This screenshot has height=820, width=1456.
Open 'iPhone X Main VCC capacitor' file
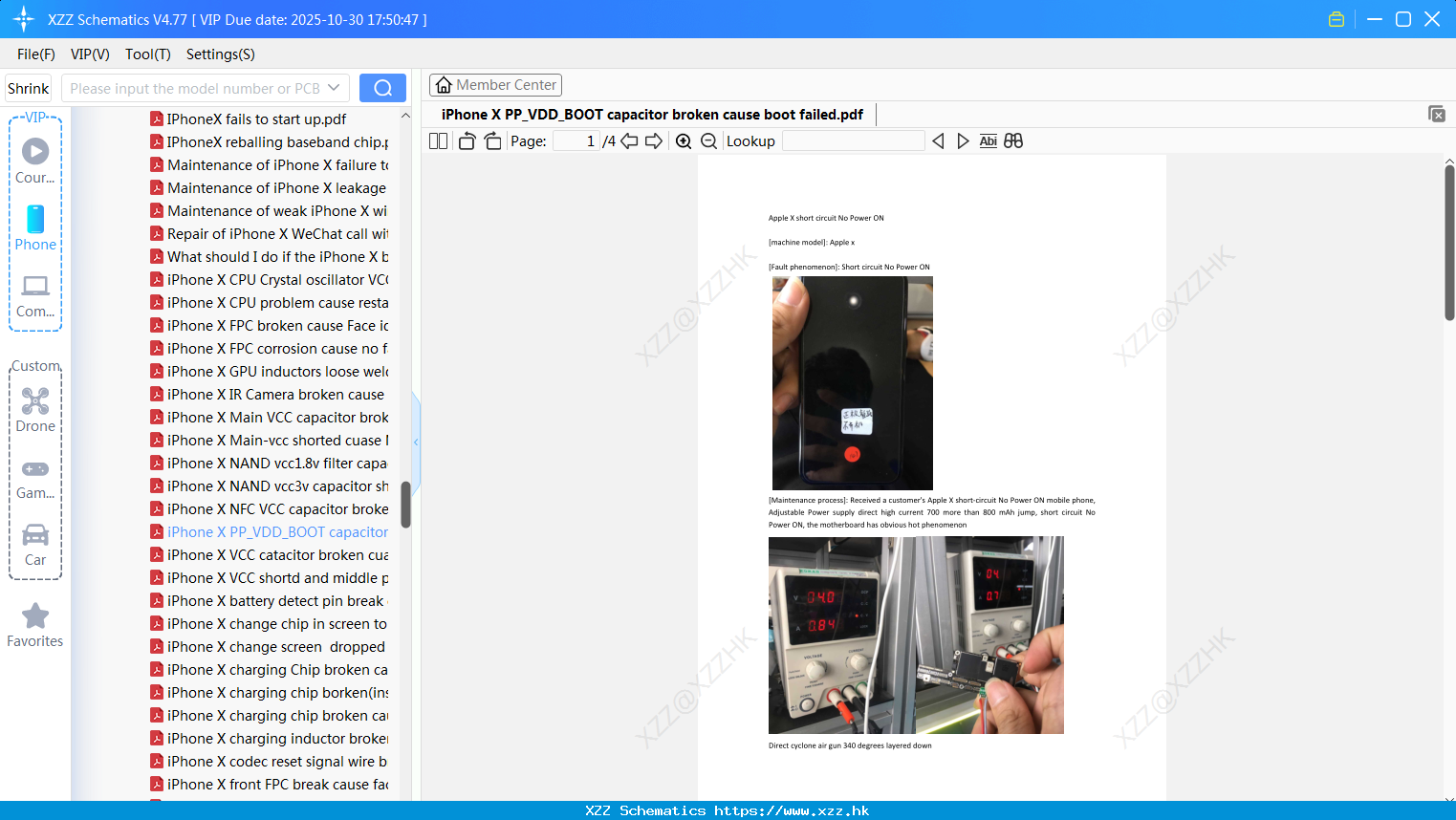[x=269, y=418]
